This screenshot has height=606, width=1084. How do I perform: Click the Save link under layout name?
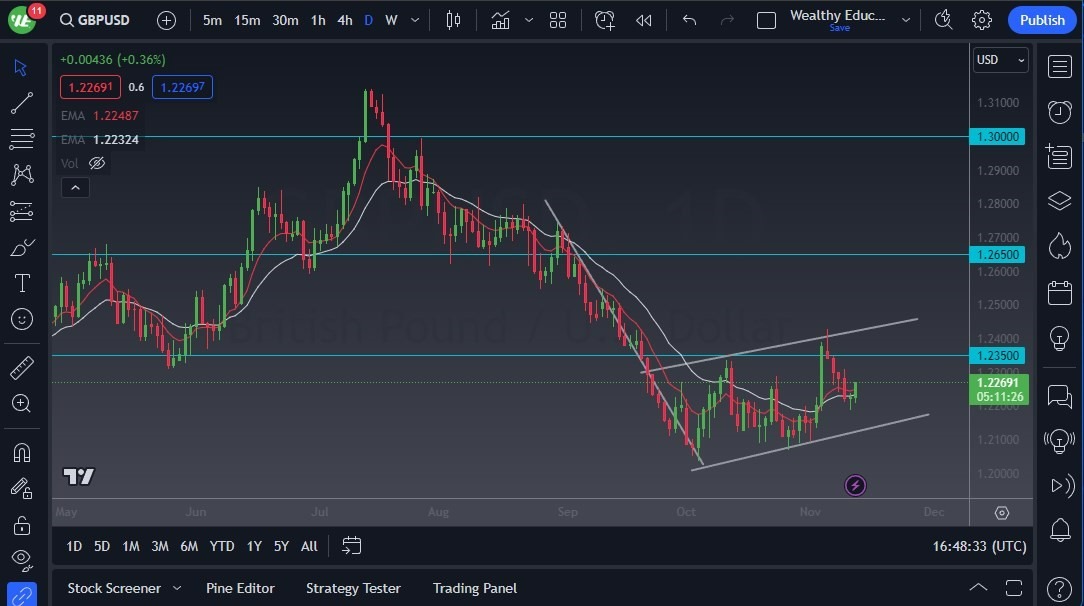click(x=839, y=28)
